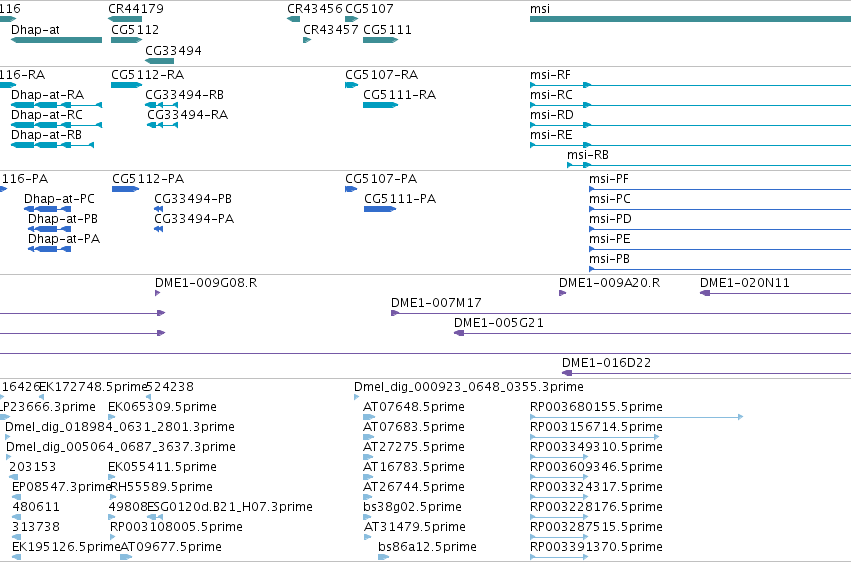Click the CG33494-RB transcript
This screenshot has height=562, width=851.
(x=161, y=105)
